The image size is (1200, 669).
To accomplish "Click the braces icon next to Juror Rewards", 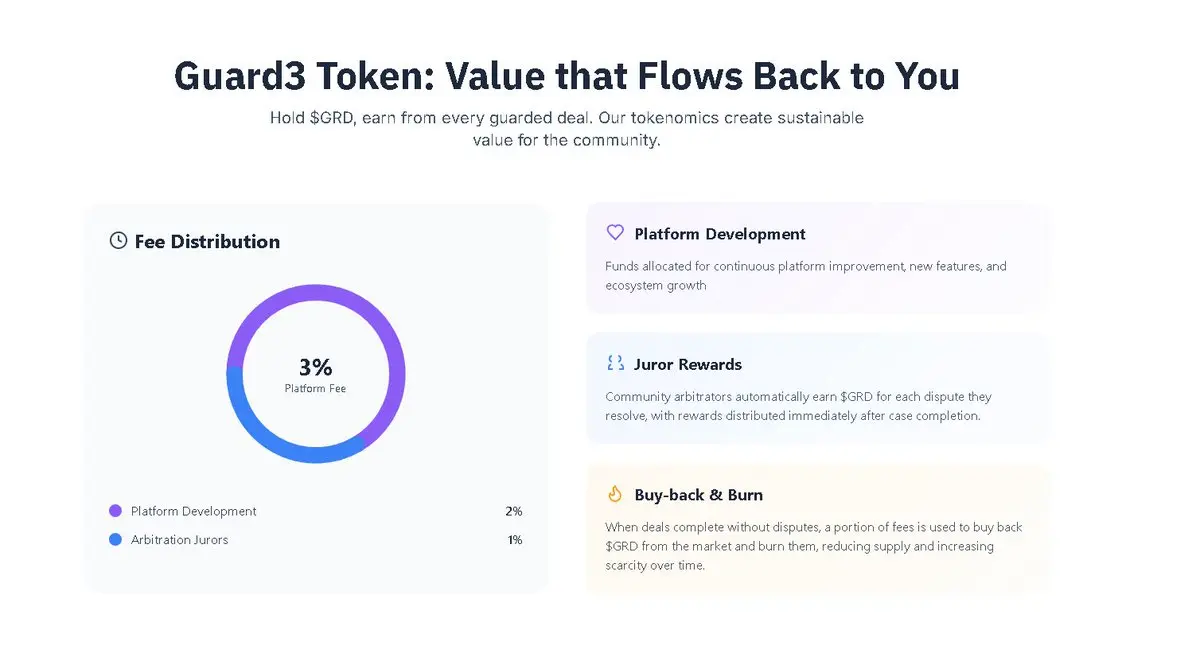I will pyautogui.click(x=615, y=364).
